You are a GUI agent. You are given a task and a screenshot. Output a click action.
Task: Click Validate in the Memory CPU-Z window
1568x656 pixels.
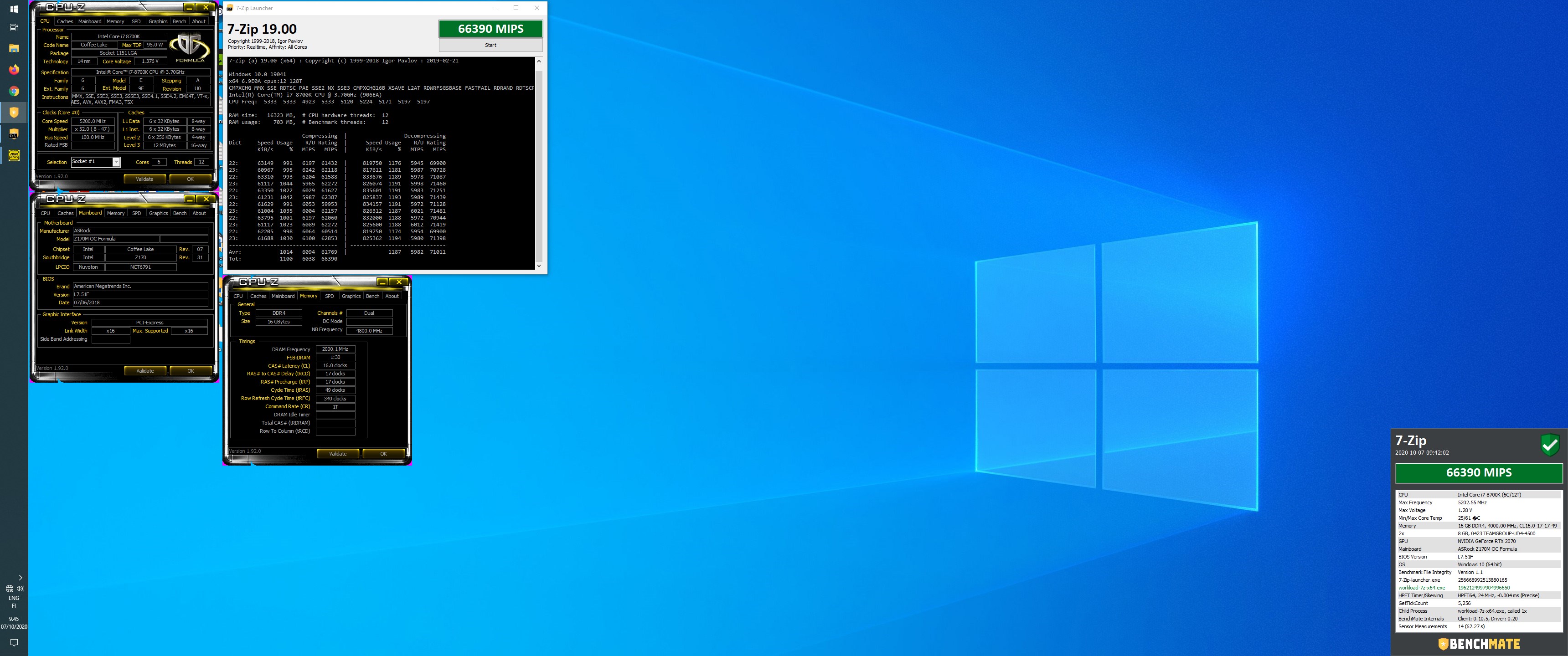coord(338,453)
